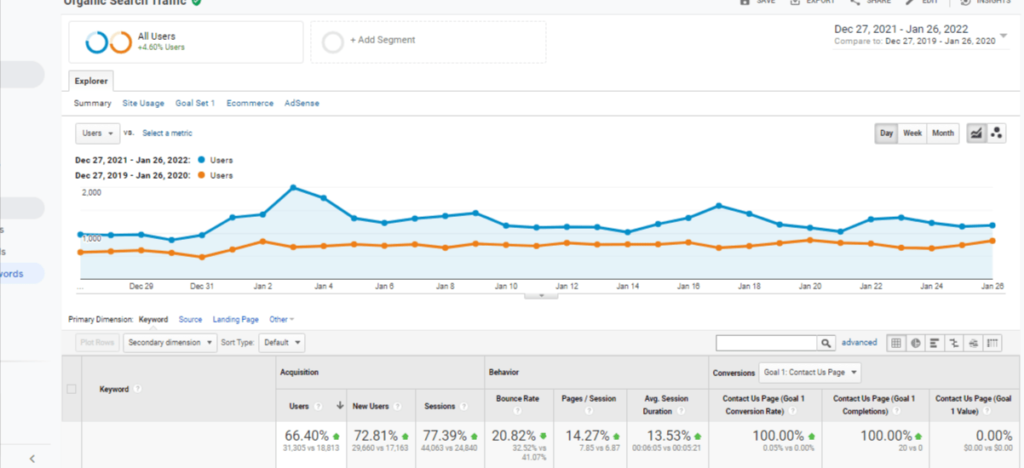Image resolution: width=1024 pixels, height=468 pixels.
Task: Switch to the AdSense sub-tab
Action: [x=302, y=103]
